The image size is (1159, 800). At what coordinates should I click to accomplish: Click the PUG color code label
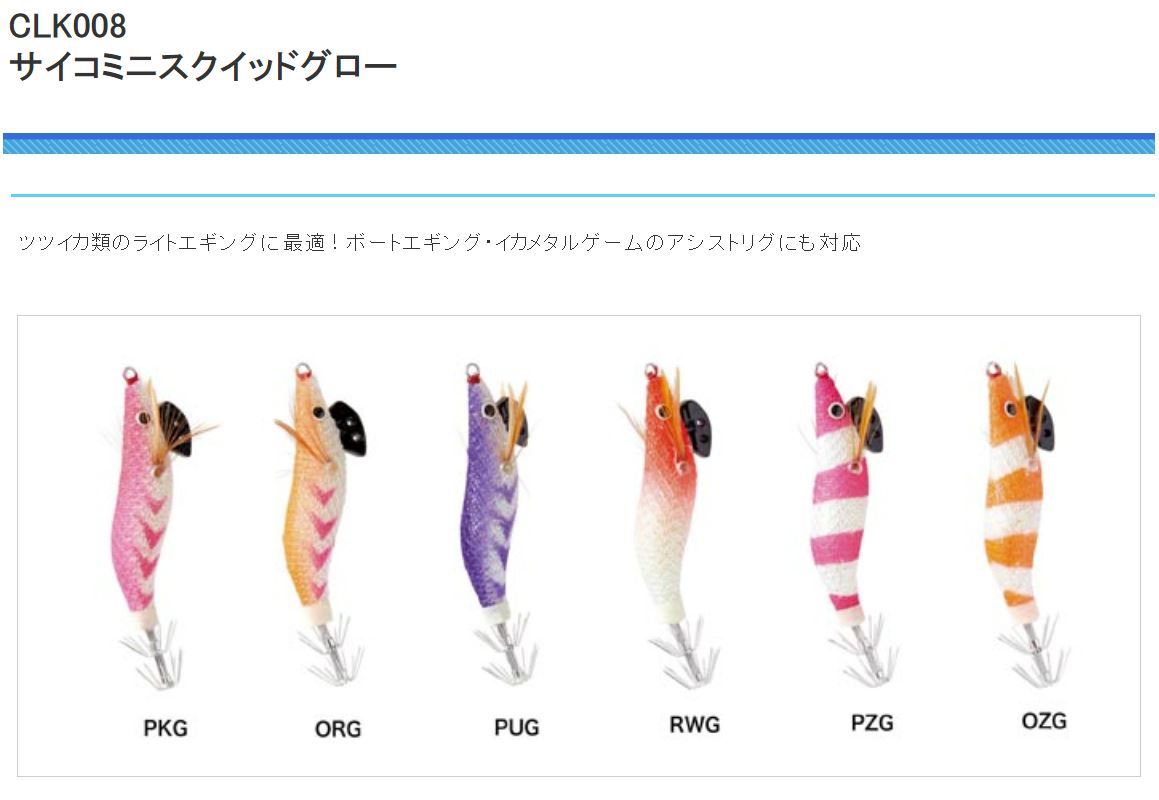(517, 728)
